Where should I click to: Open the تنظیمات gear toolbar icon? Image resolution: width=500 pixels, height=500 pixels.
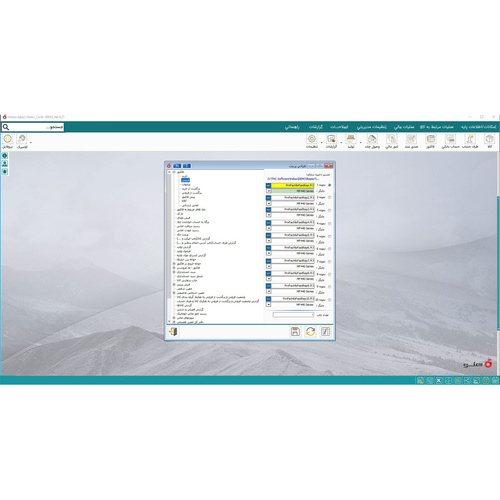tap(312, 139)
